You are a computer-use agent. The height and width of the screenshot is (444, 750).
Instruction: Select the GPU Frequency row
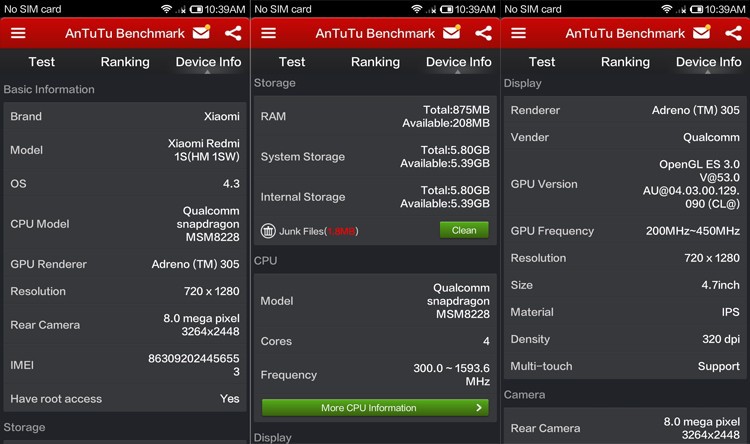(625, 231)
